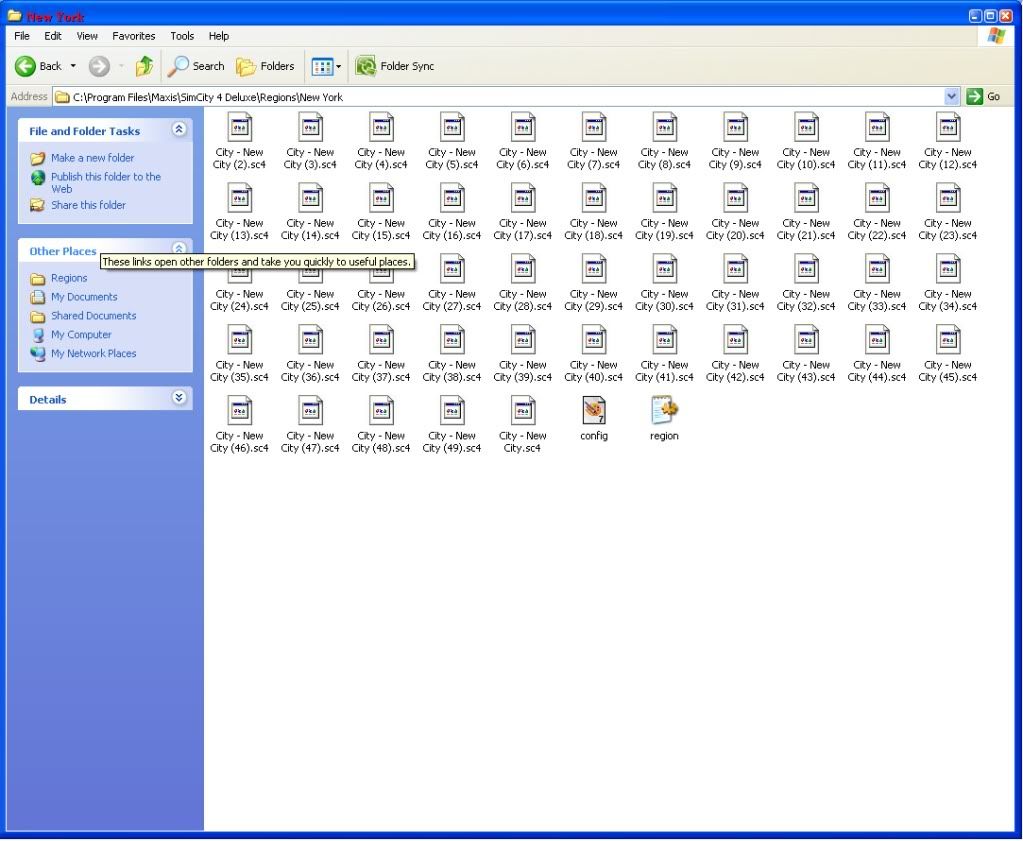Select the City - New City (3).sc4 file name
1023x841 pixels.
(x=311, y=159)
